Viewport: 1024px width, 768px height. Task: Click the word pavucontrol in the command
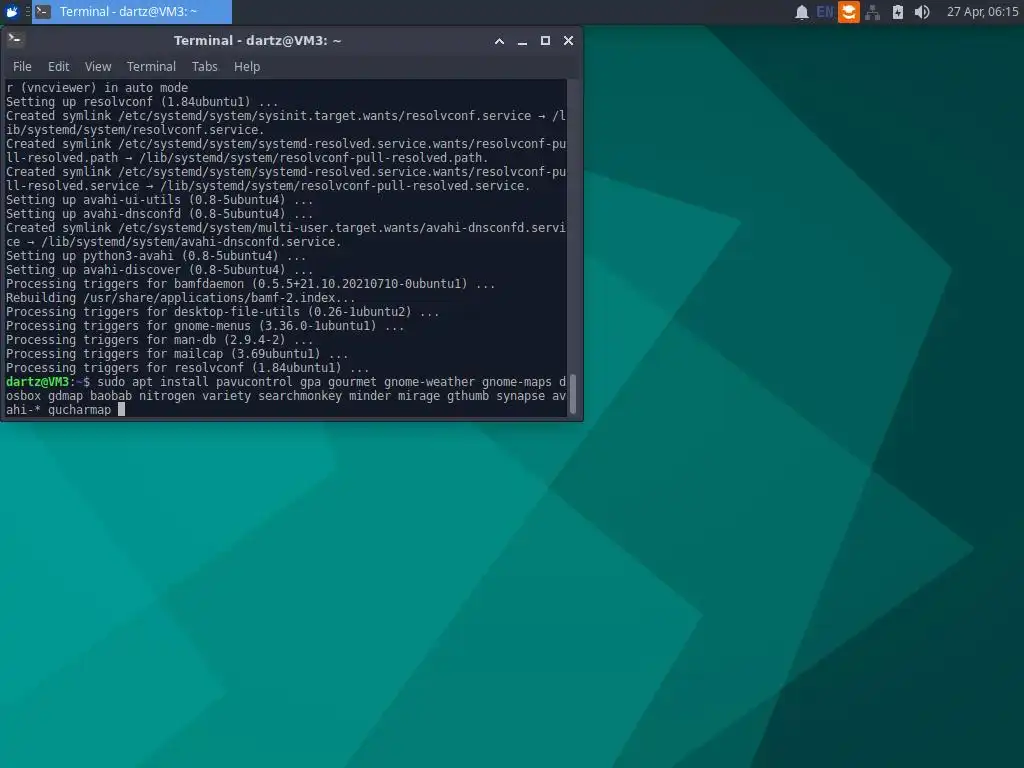click(255, 381)
